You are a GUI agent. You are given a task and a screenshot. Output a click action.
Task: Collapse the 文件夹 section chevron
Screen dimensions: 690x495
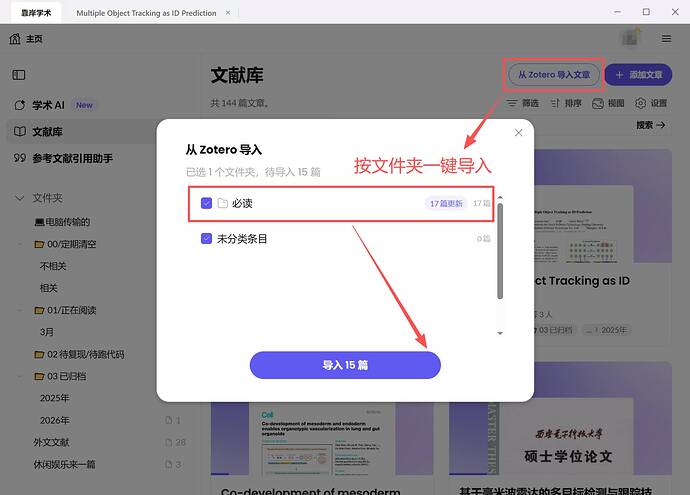[19, 198]
